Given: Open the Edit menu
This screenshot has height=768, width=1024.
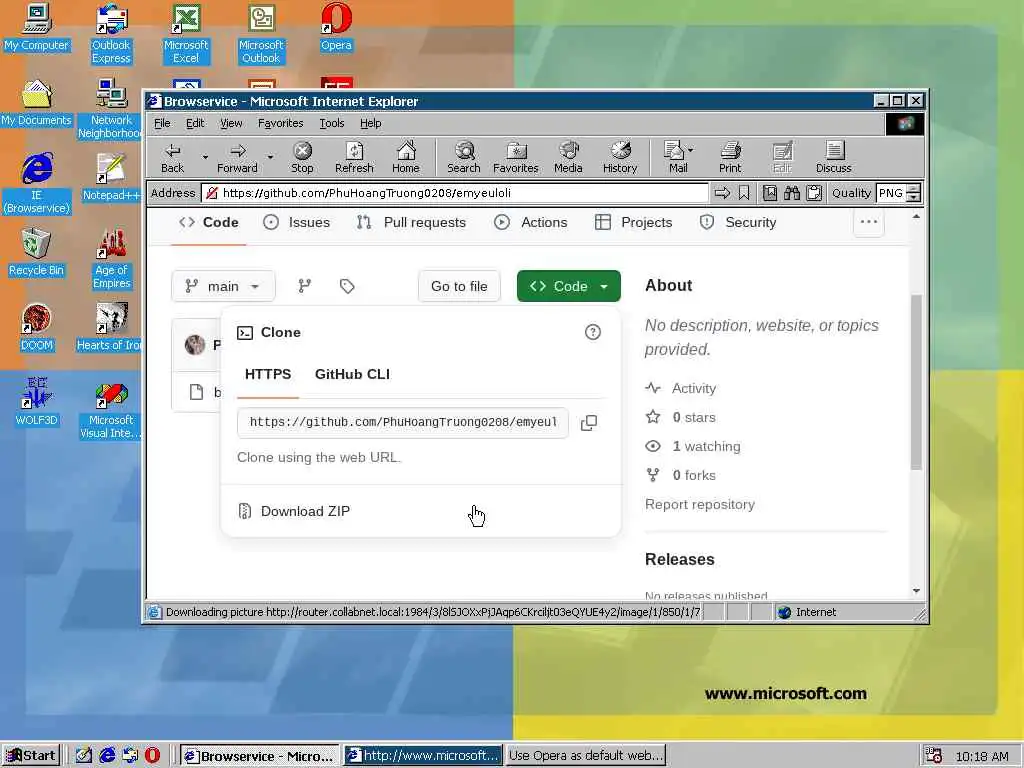Looking at the screenshot, I should 195,123.
